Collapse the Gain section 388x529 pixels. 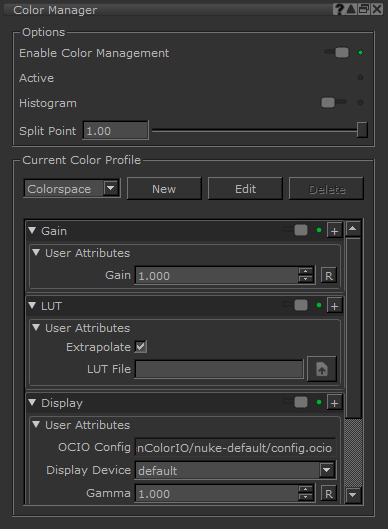(x=32, y=230)
